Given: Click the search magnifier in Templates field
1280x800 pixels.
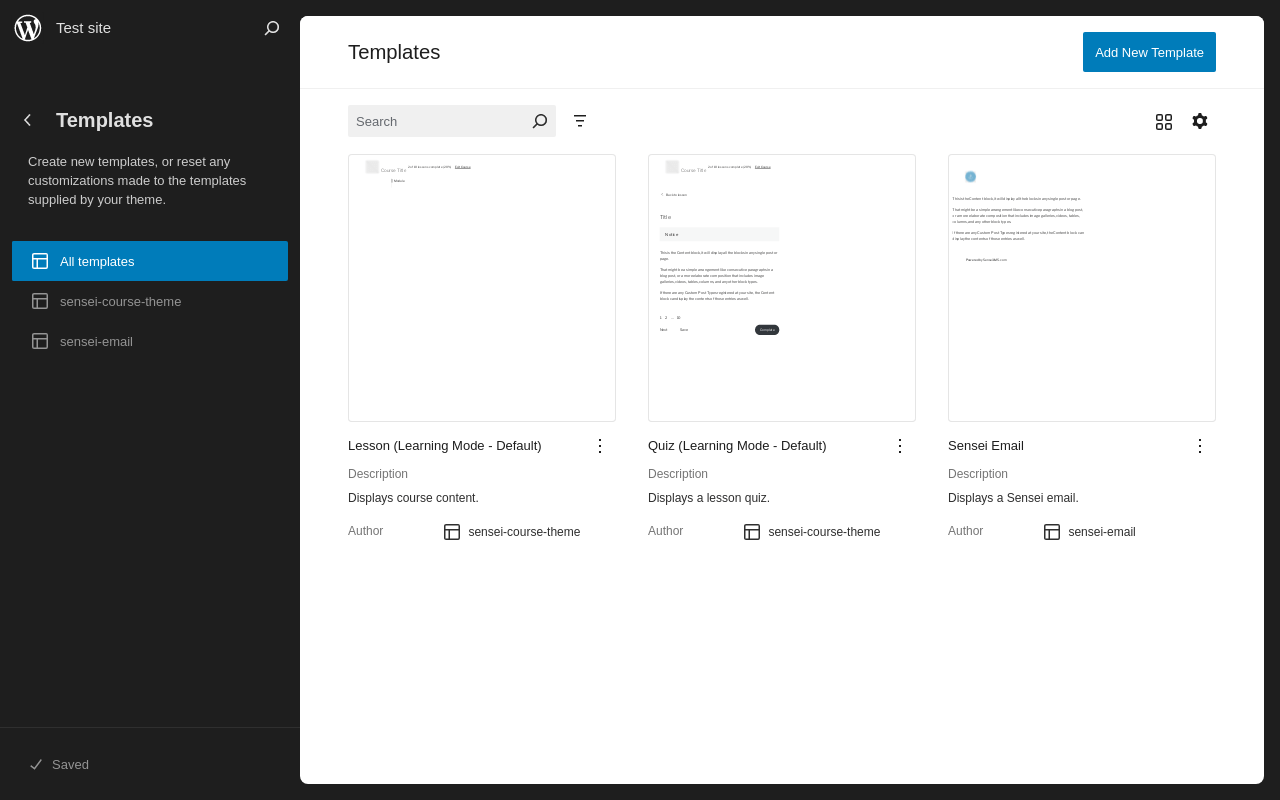Looking at the screenshot, I should pos(540,121).
